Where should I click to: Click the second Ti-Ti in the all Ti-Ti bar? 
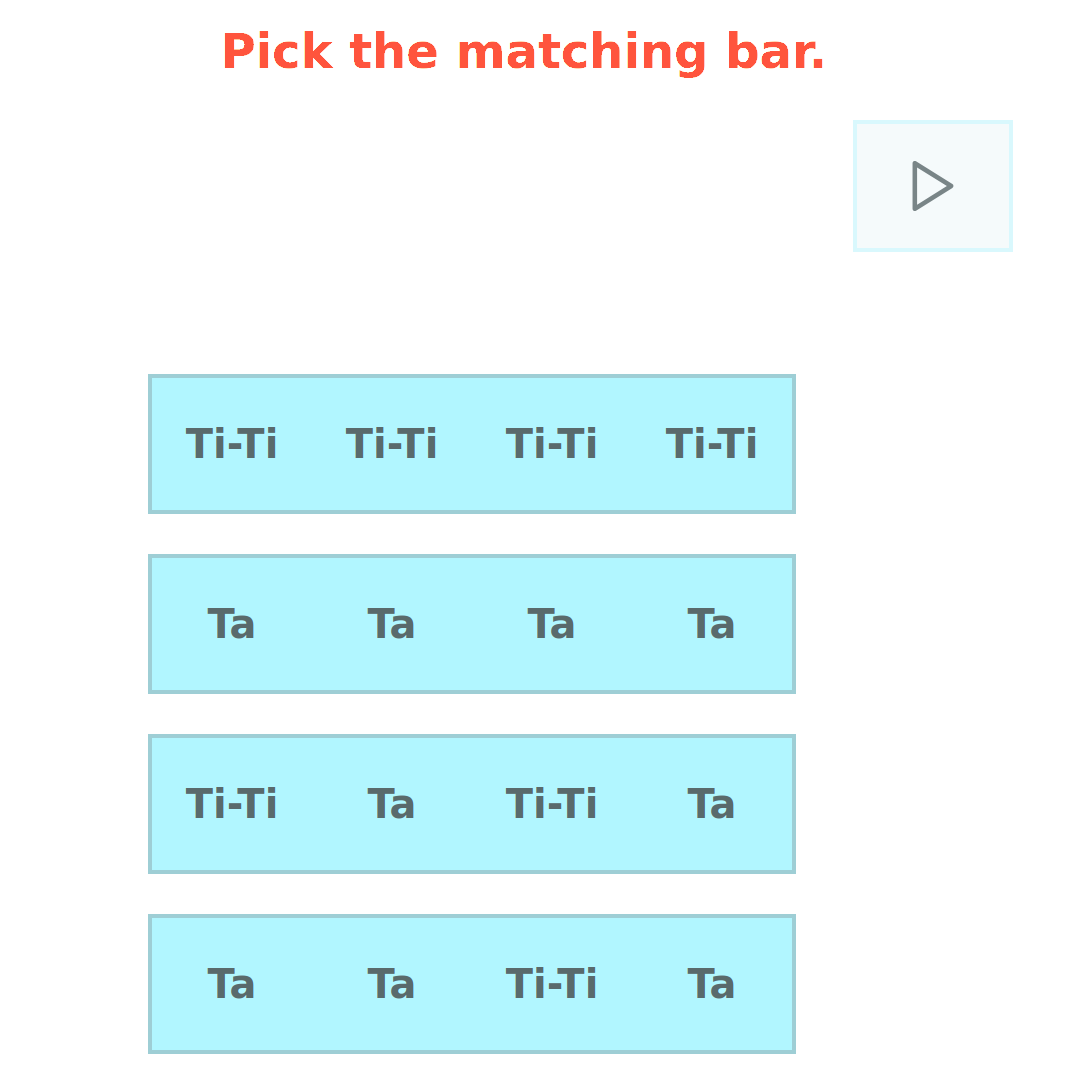pos(391,444)
